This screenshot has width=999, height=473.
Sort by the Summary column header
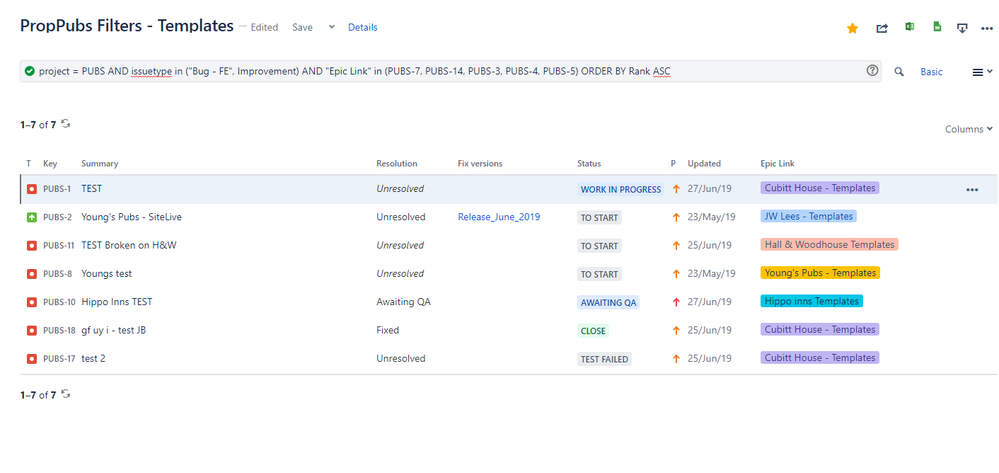pyautogui.click(x=99, y=164)
